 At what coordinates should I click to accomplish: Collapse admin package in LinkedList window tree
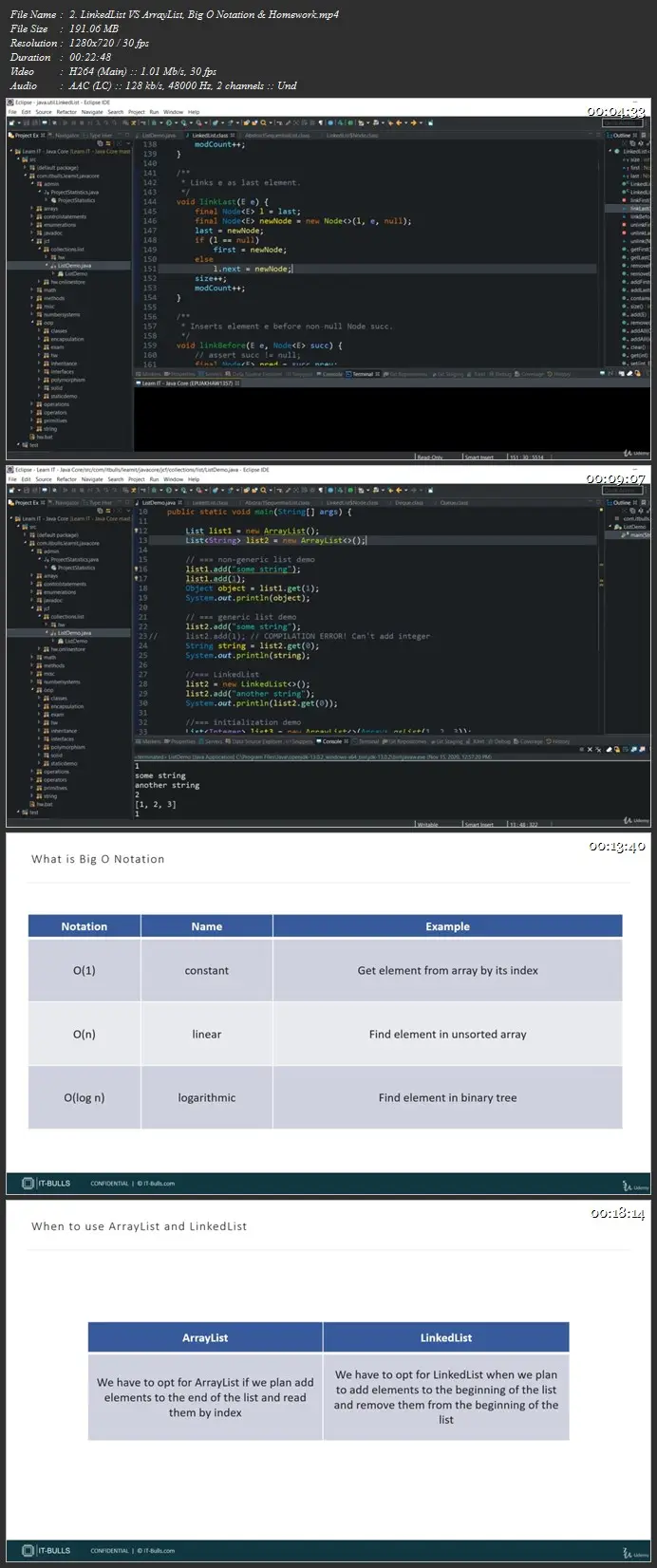click(32, 184)
